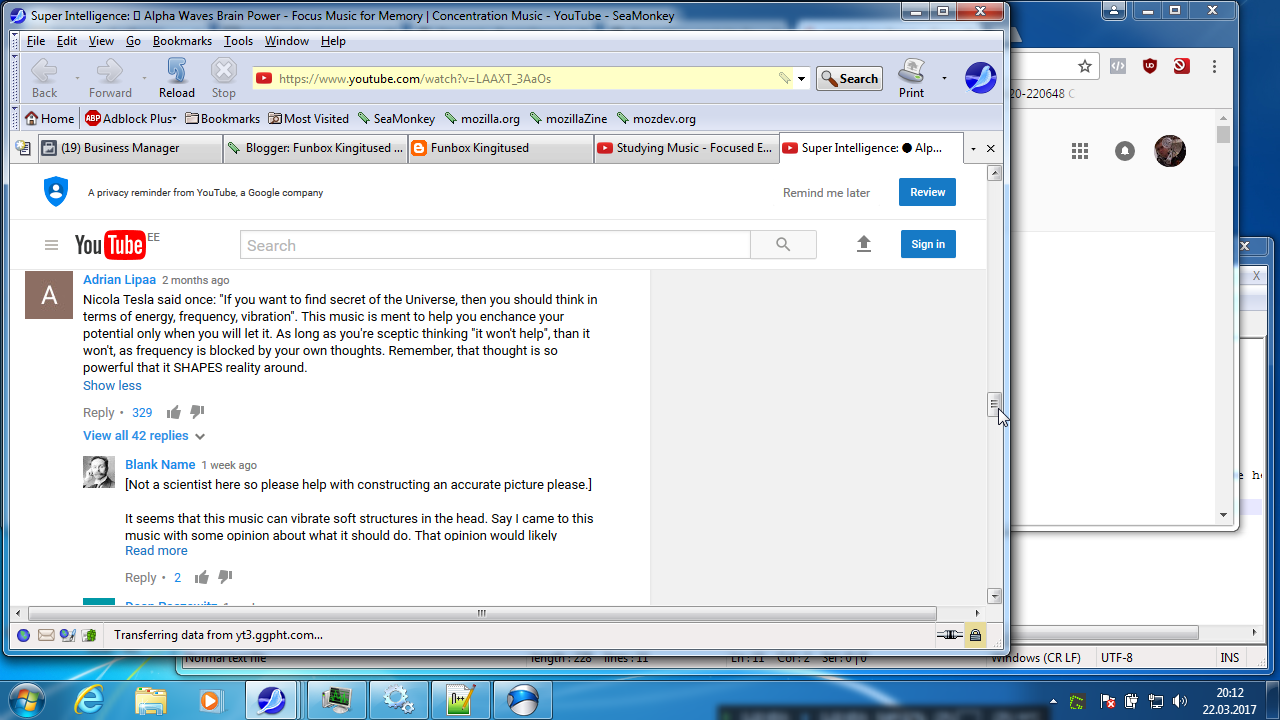Open the mozdev.org bookmark

(656, 118)
